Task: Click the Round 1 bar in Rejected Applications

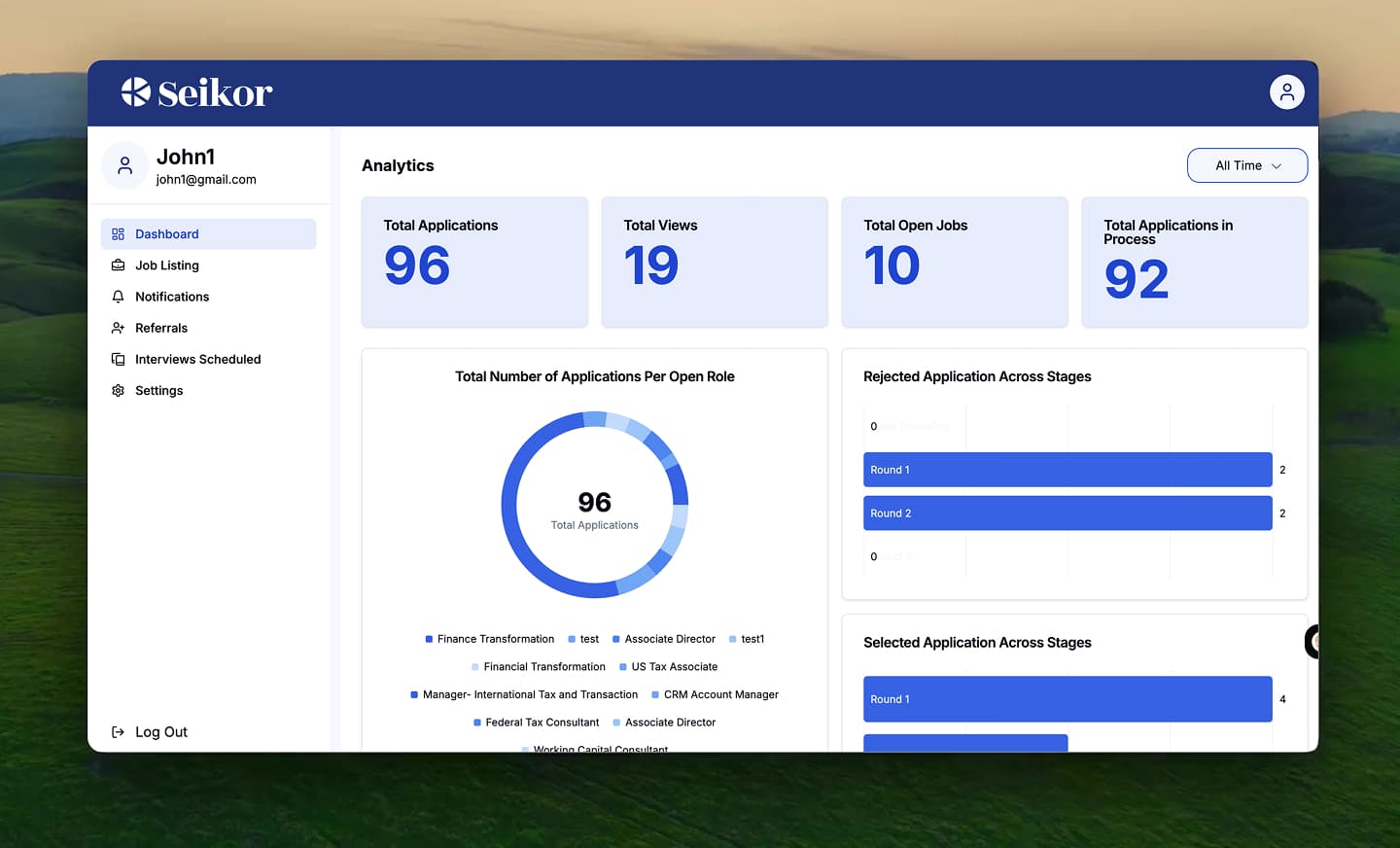Action: (x=1067, y=470)
